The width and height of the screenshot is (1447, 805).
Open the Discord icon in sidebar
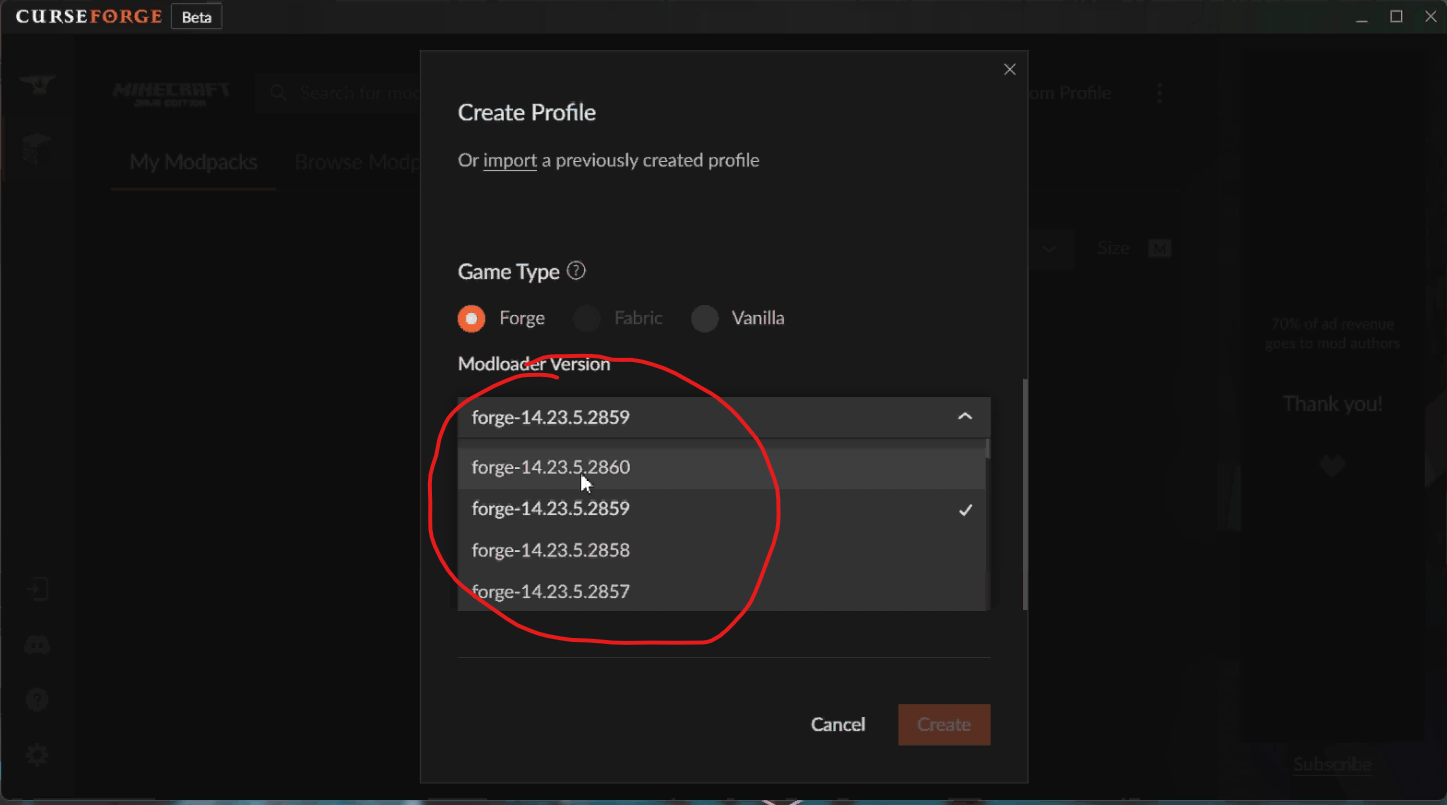(37, 645)
